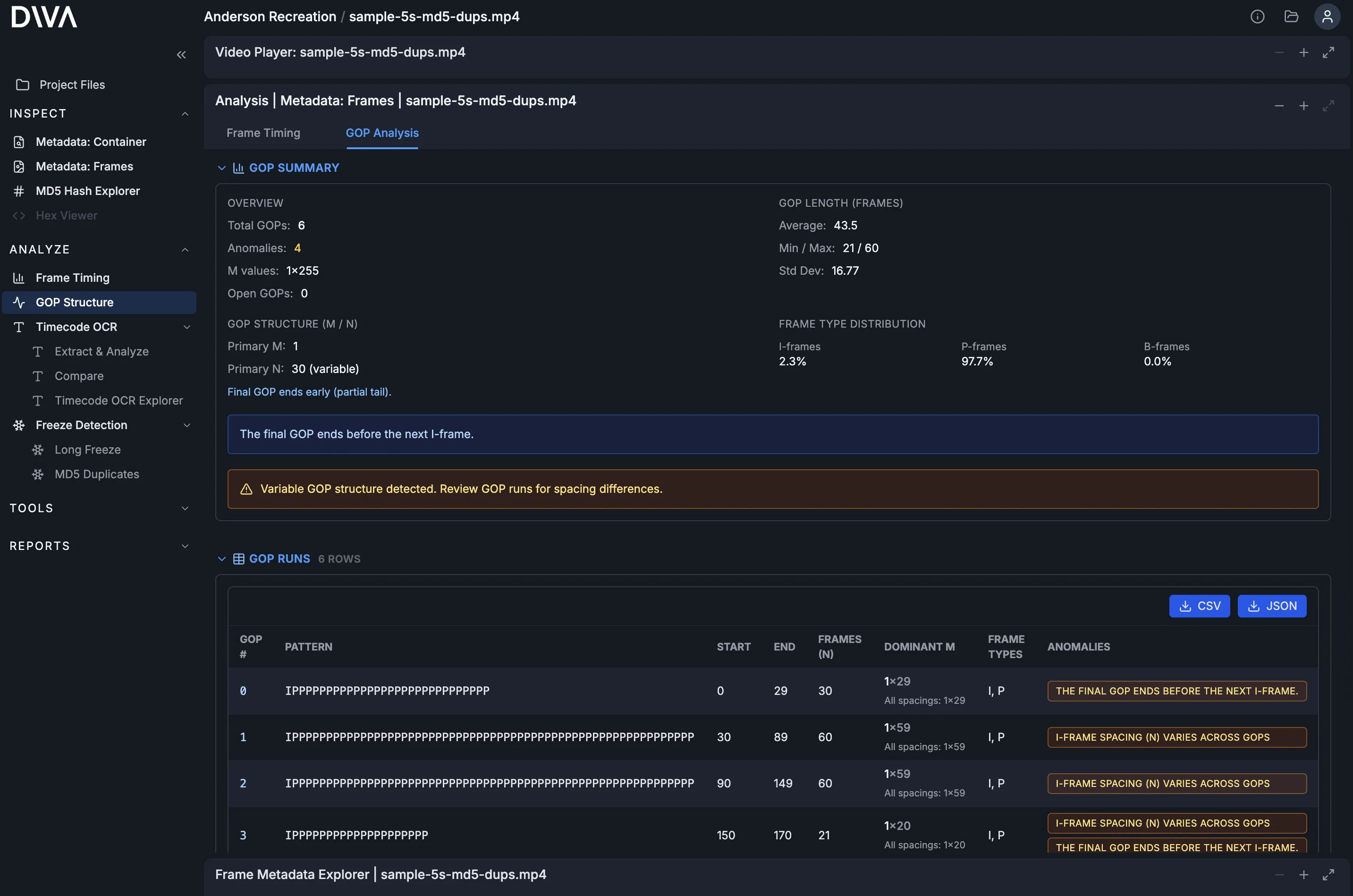Open MD5 Hash Explorer
Screen dimensions: 1353x896
tap(87, 191)
